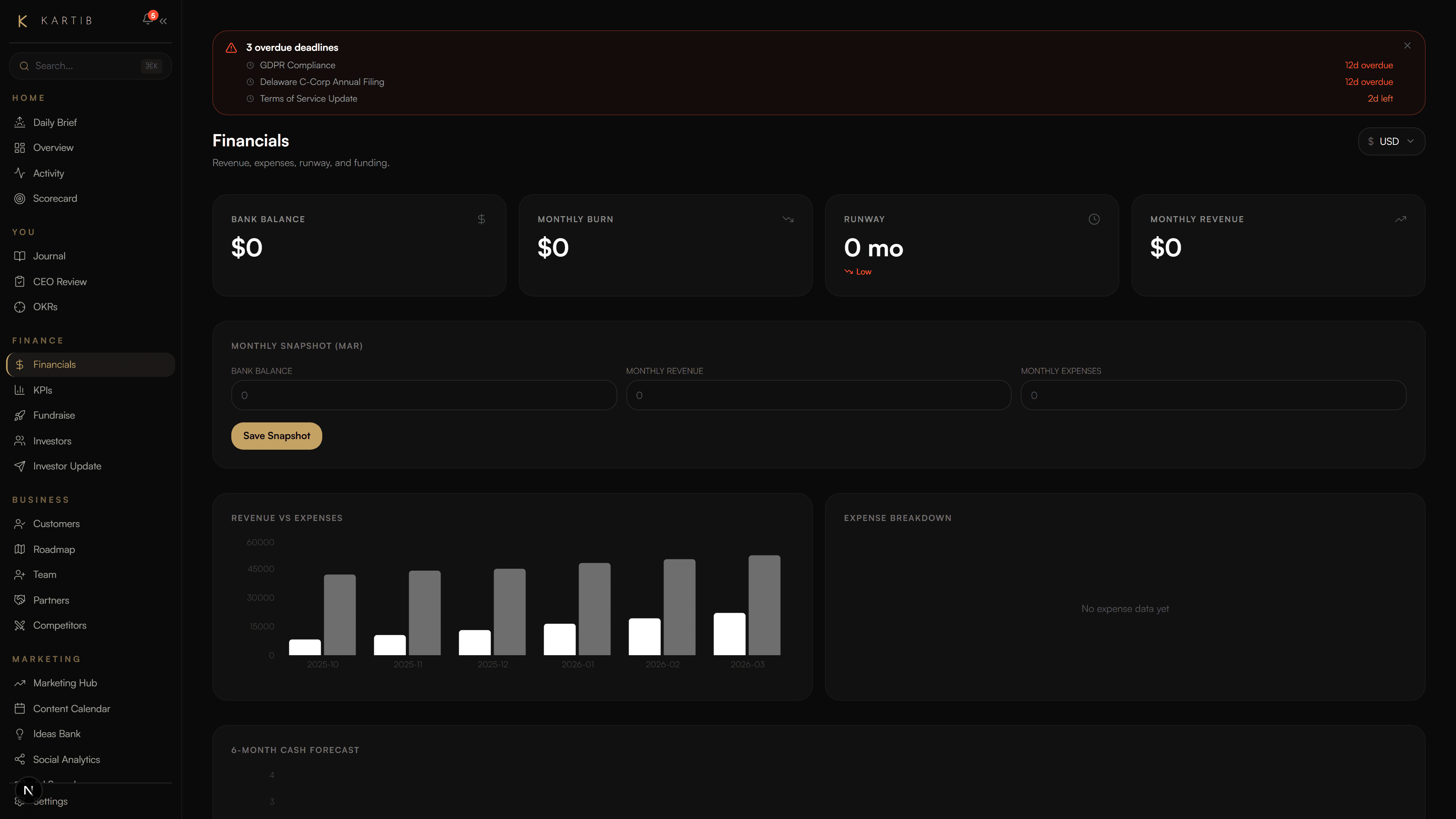
Task: Switch to the Financials section
Action: click(54, 364)
